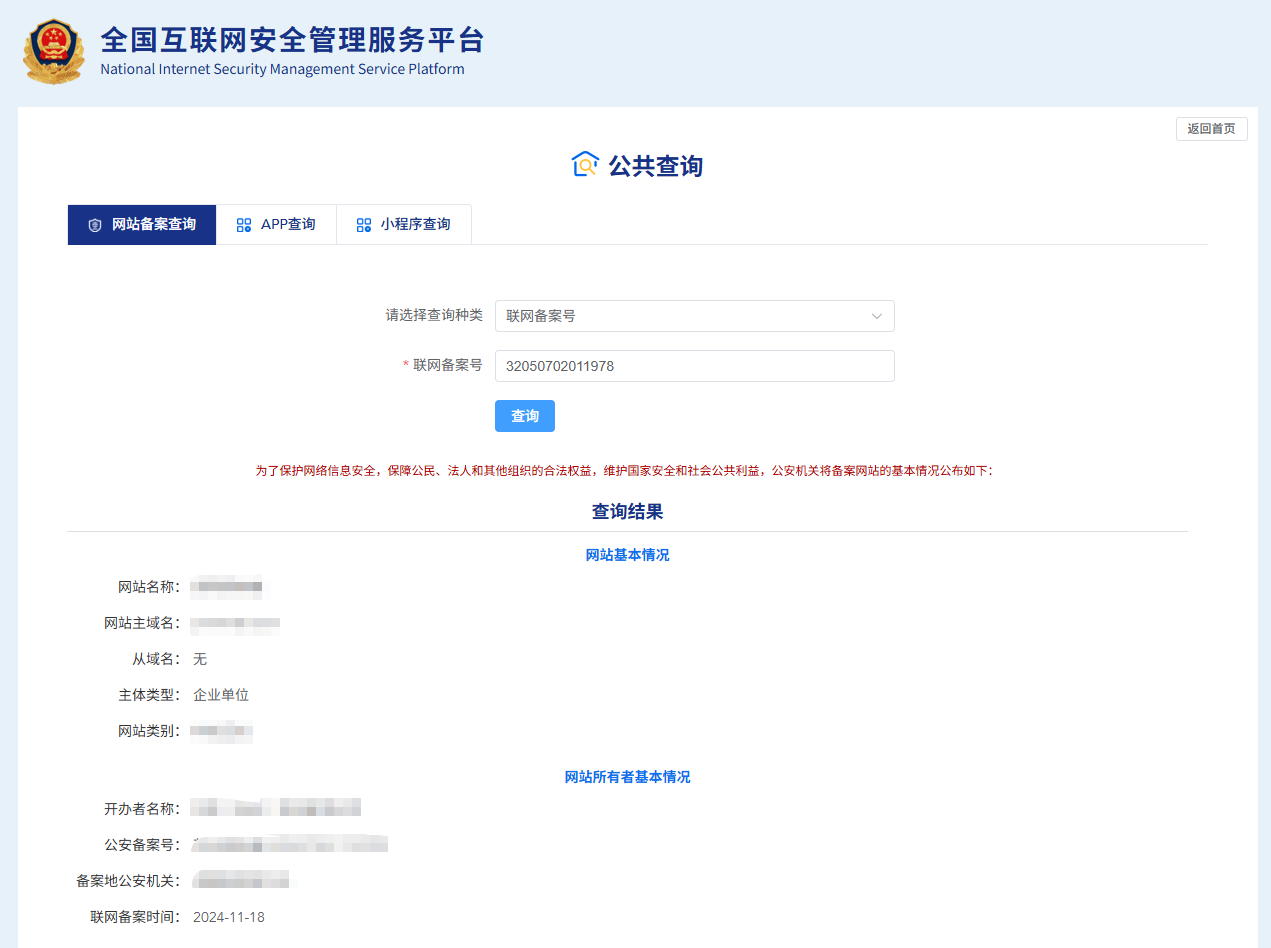The height and width of the screenshot is (948, 1271).
Task: Switch to the APP查询 tab
Action: [276, 224]
